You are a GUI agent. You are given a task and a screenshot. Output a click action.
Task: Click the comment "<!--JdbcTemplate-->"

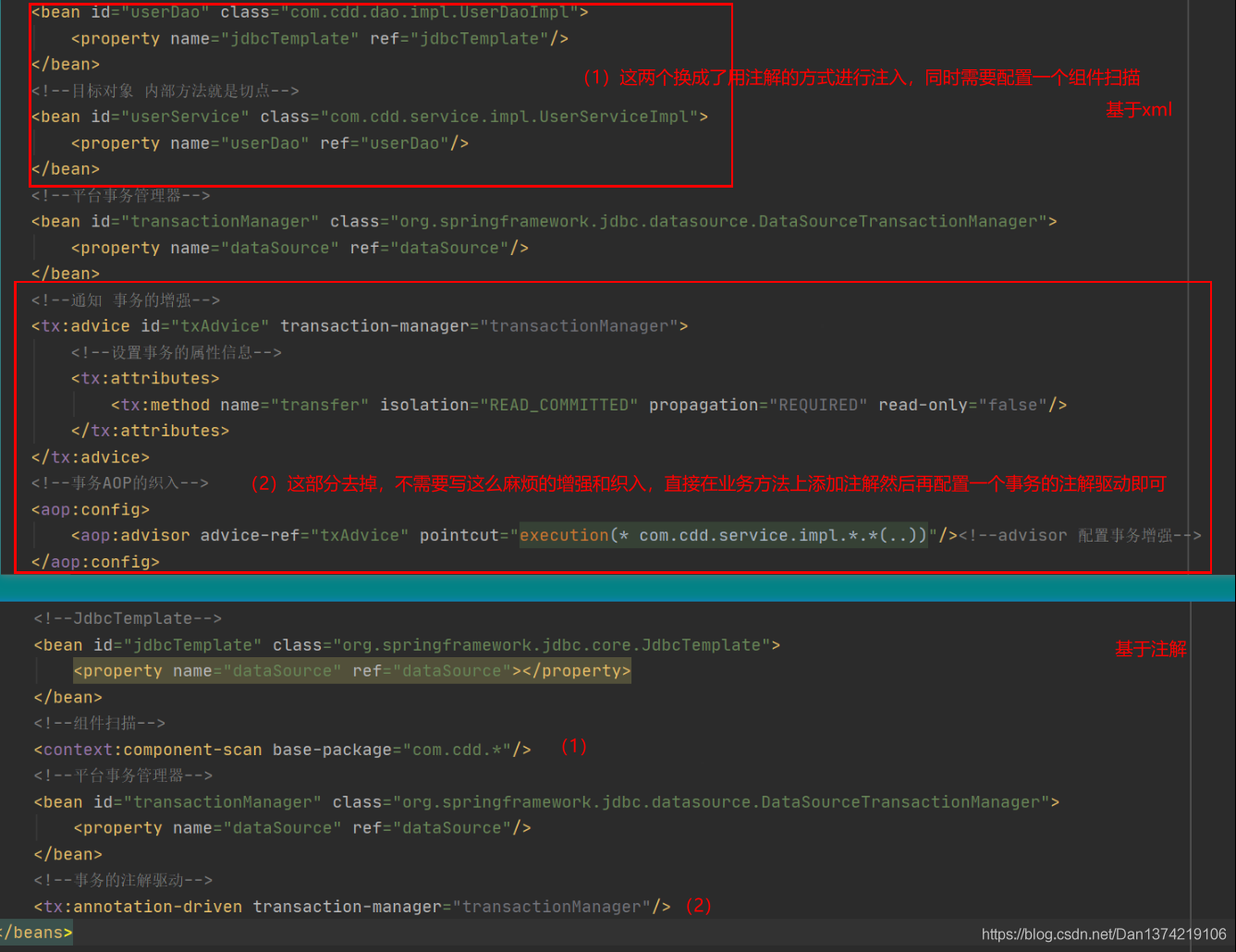pos(128,618)
